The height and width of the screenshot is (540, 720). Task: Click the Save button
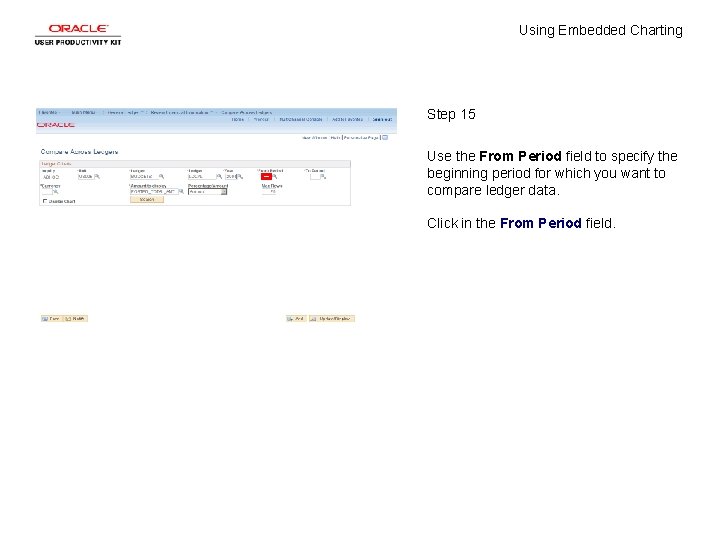click(51, 319)
